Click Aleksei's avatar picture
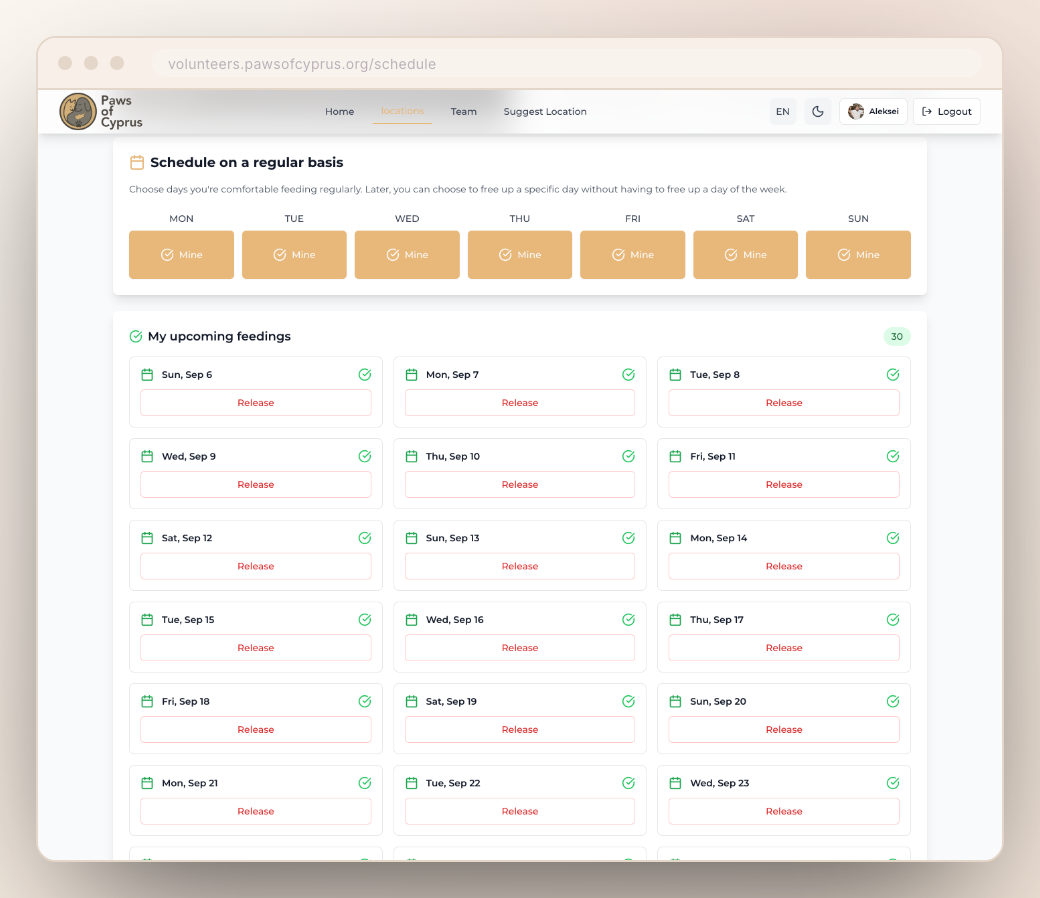Viewport: 1040px width, 898px height. click(856, 111)
